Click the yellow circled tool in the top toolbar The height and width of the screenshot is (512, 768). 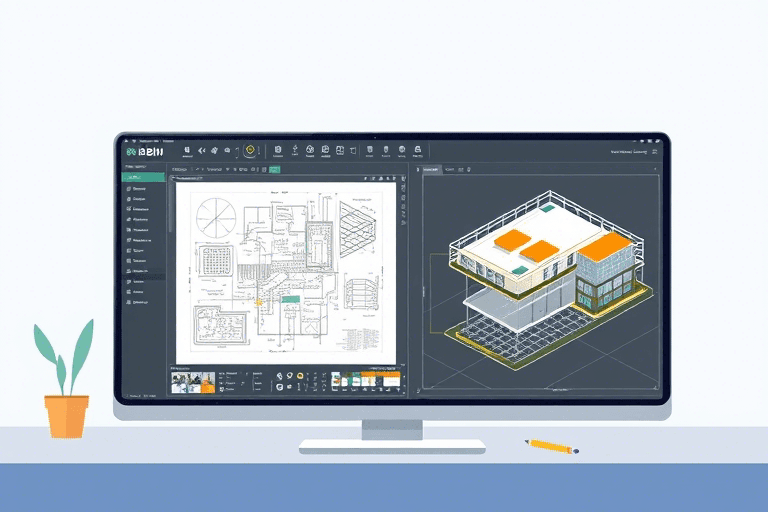pos(250,151)
